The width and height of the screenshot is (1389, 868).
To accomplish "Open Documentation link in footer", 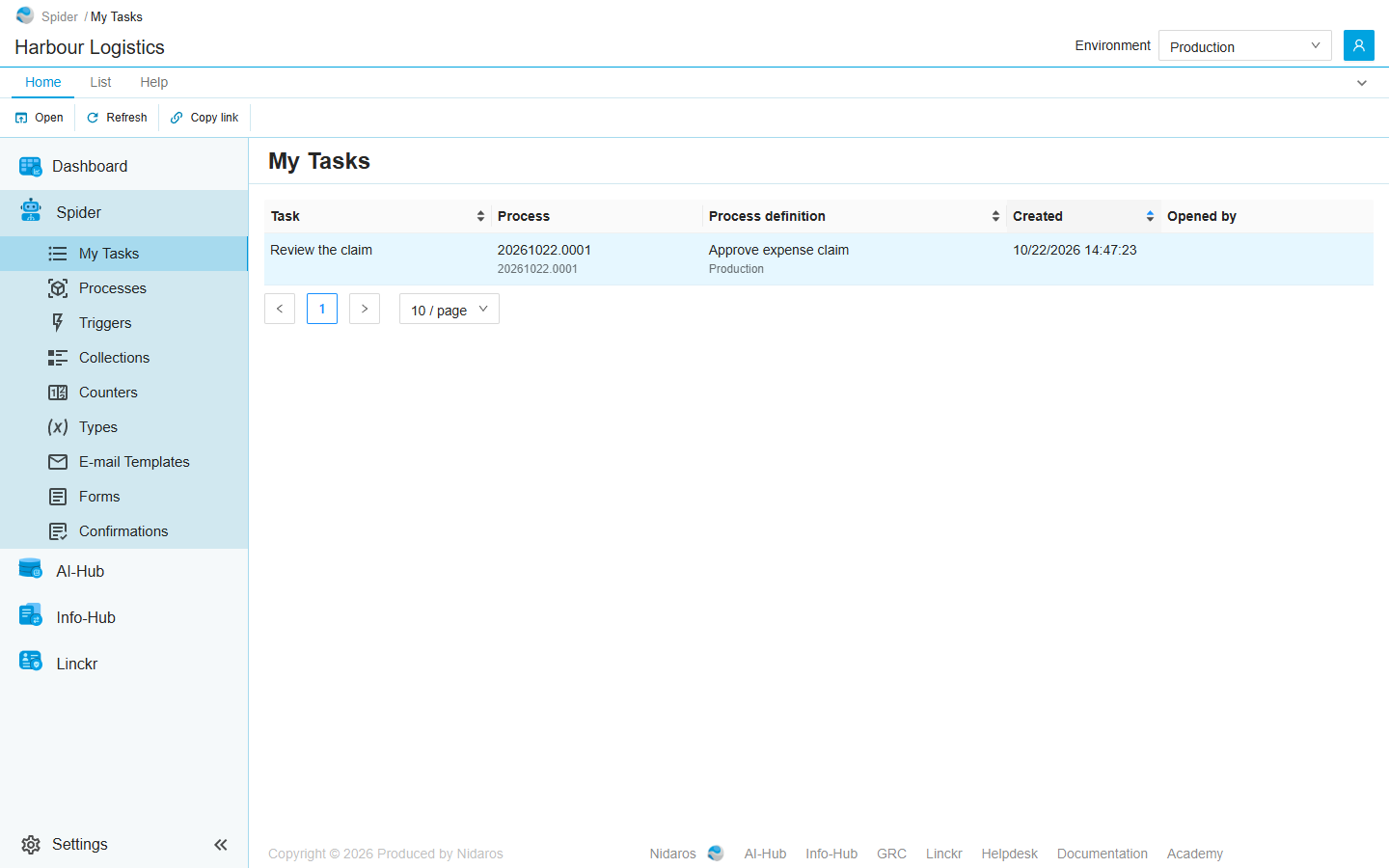I will 1103,854.
